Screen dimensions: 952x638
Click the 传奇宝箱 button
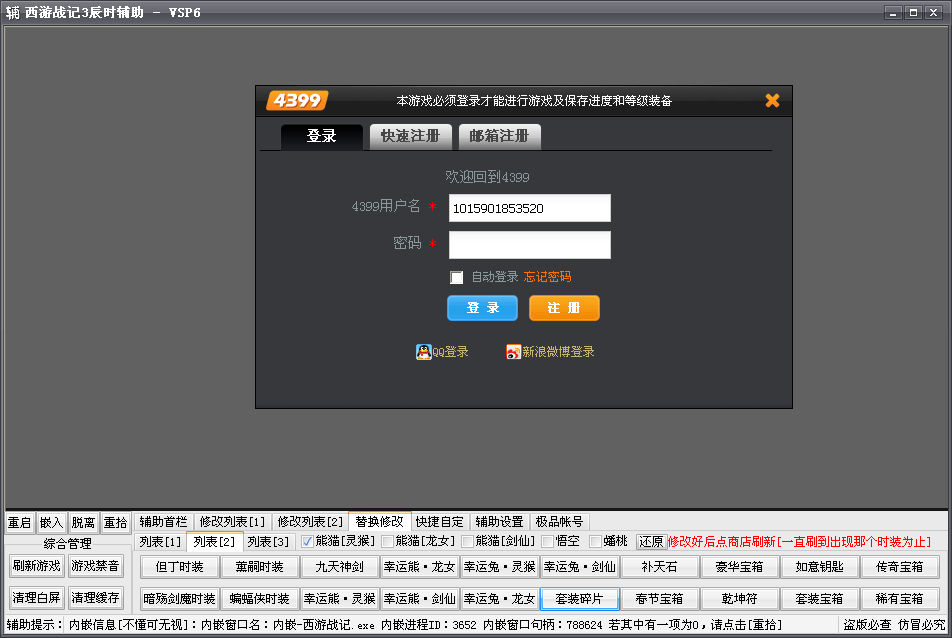click(x=900, y=567)
